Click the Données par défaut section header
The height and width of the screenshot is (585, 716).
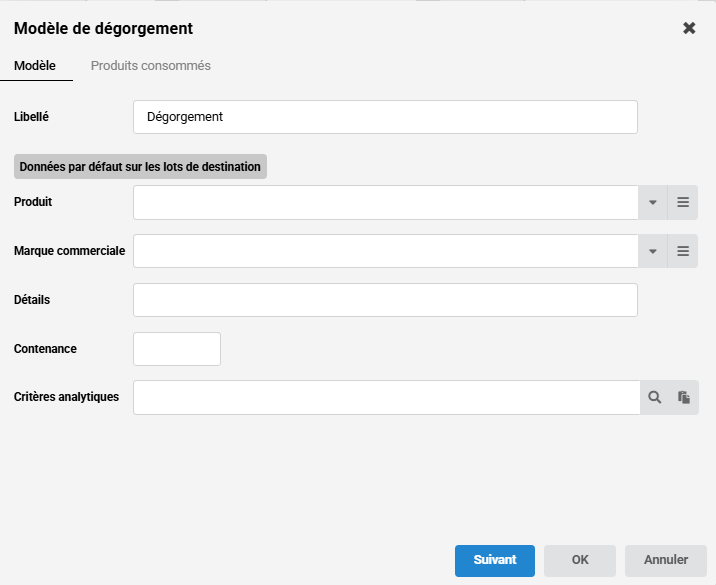click(x=140, y=166)
